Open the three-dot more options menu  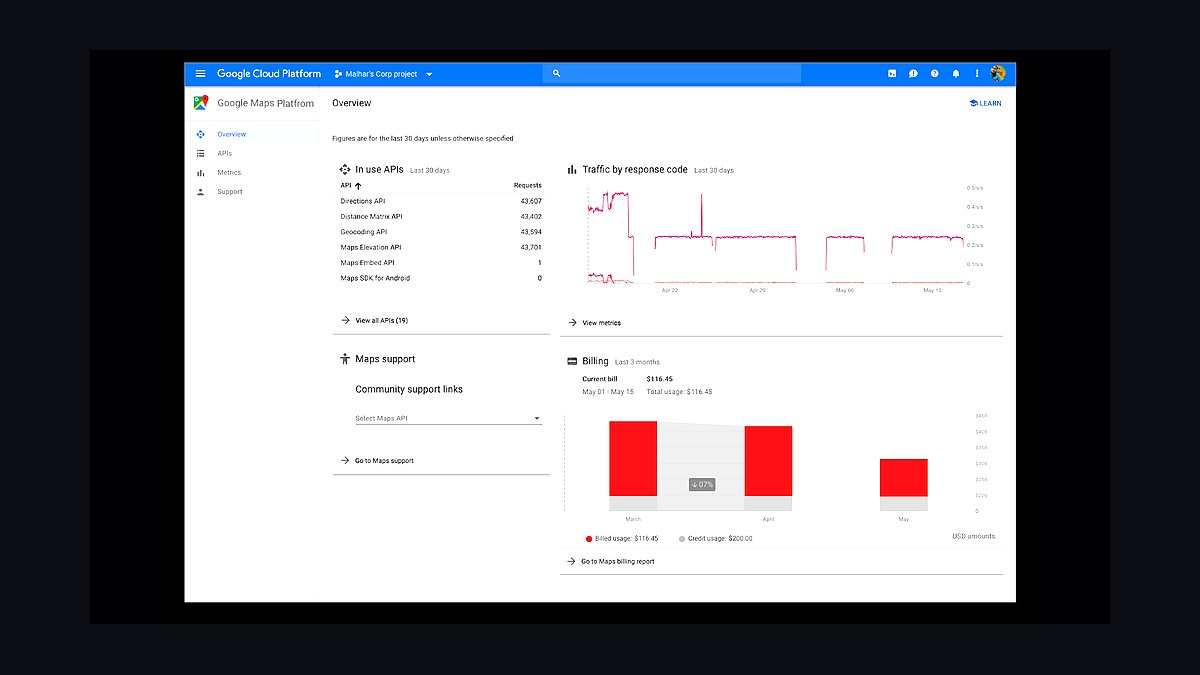[977, 74]
